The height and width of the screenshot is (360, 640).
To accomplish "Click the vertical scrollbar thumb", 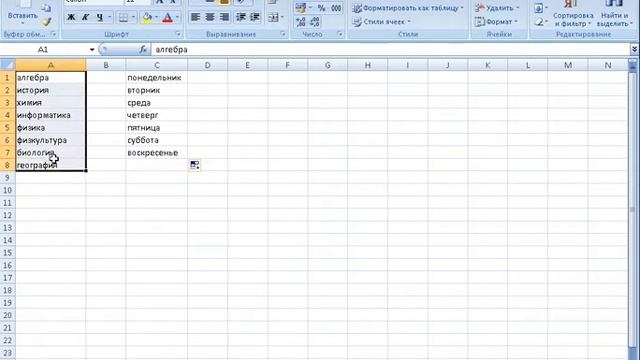I will tap(633, 209).
